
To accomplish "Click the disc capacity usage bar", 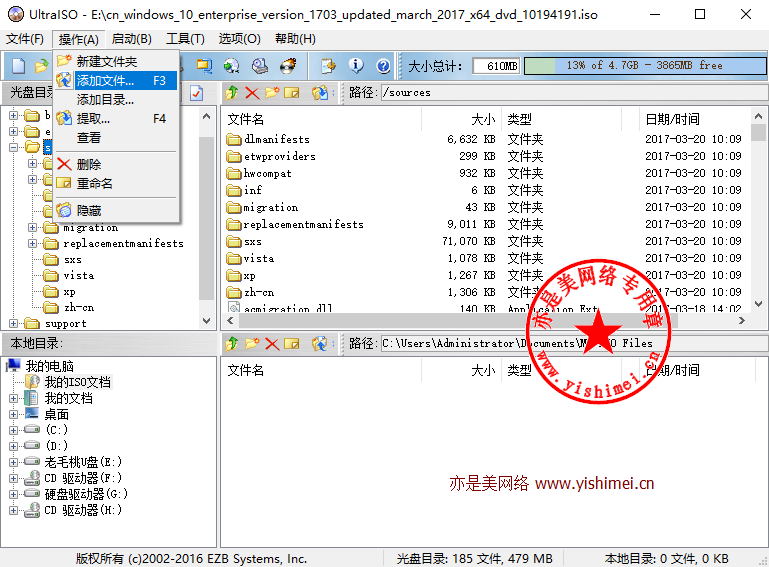I will click(x=644, y=66).
